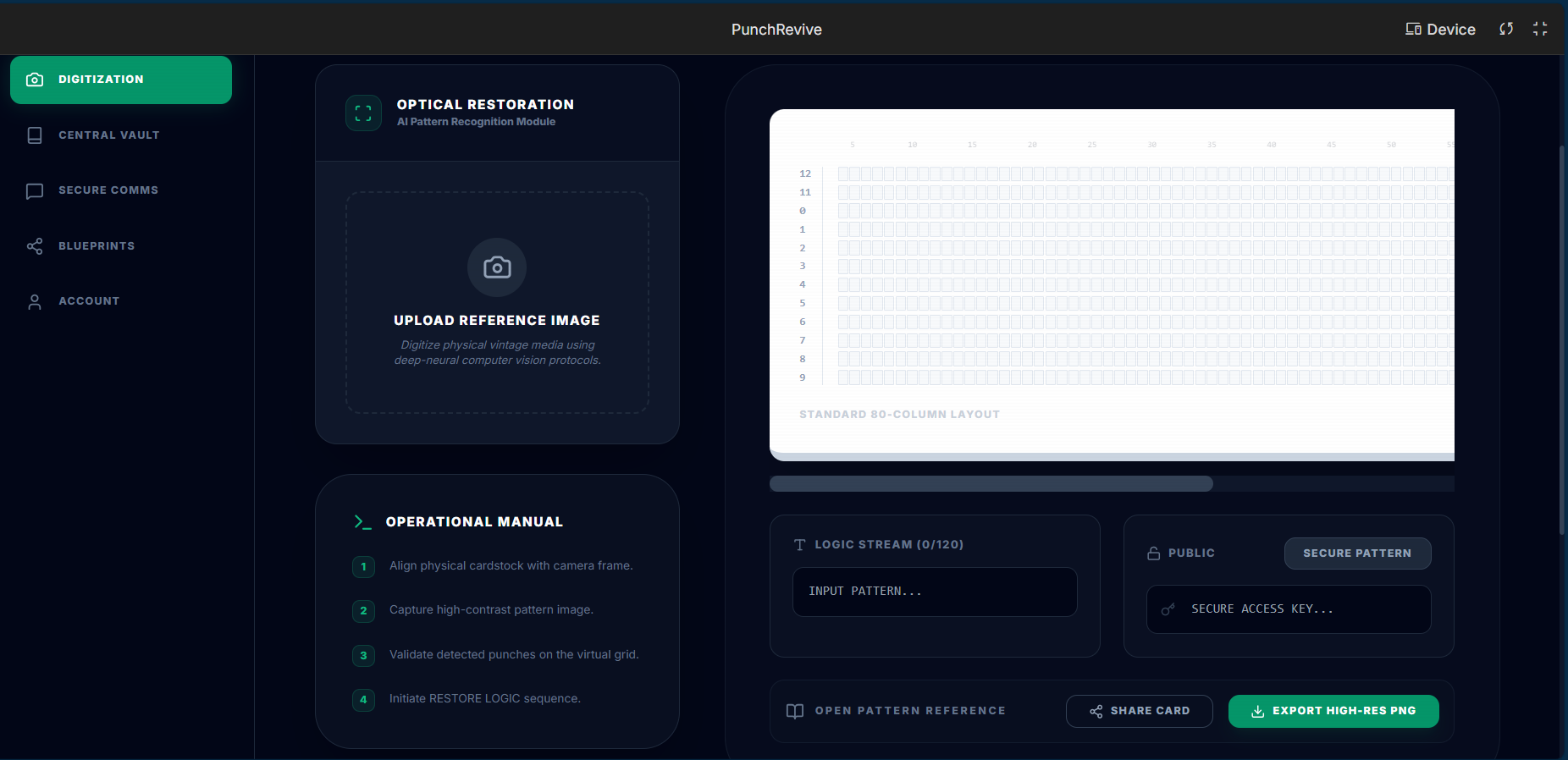Click row 9 label on punch card

tap(803, 377)
